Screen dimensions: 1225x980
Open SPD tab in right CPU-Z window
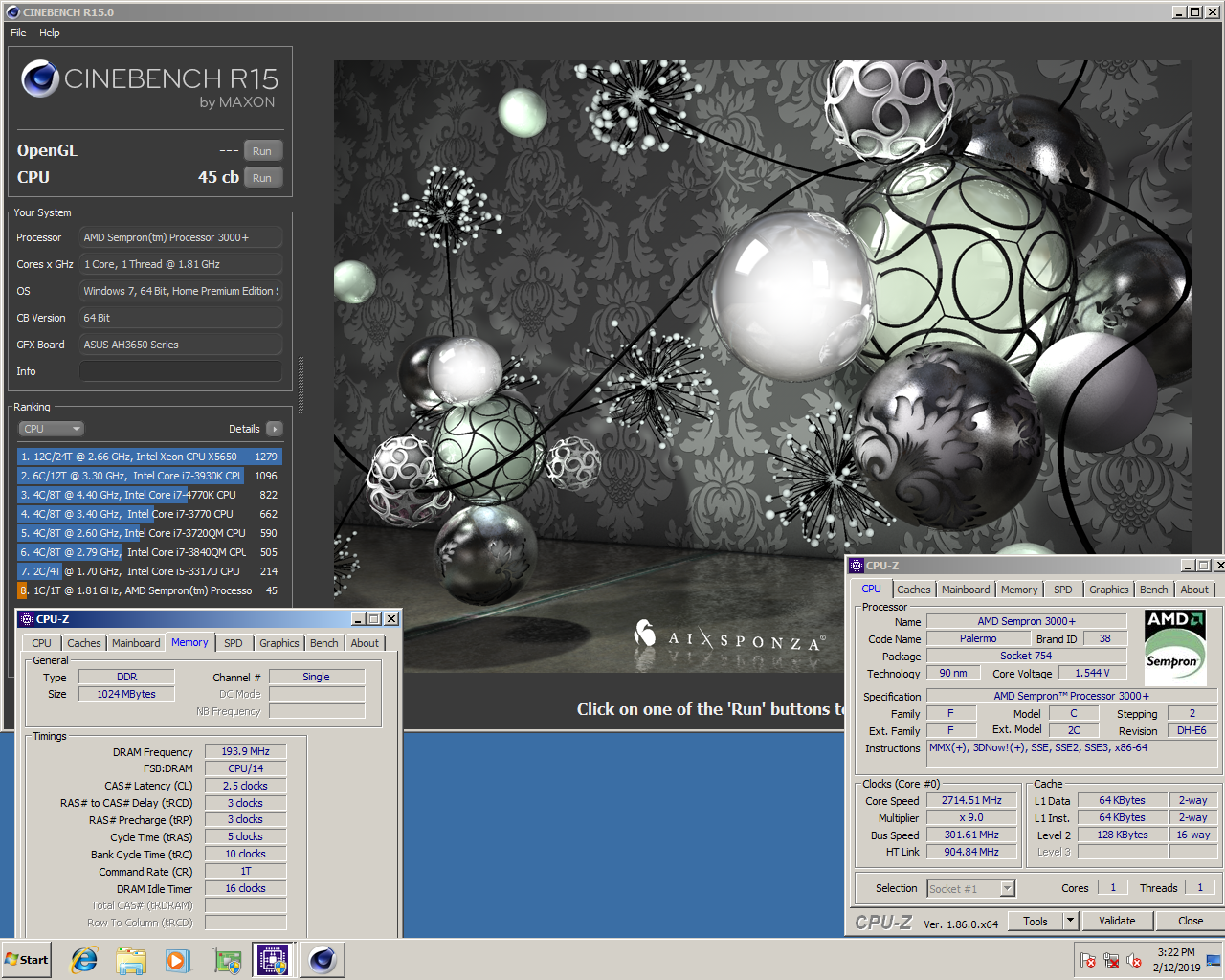(x=1063, y=590)
